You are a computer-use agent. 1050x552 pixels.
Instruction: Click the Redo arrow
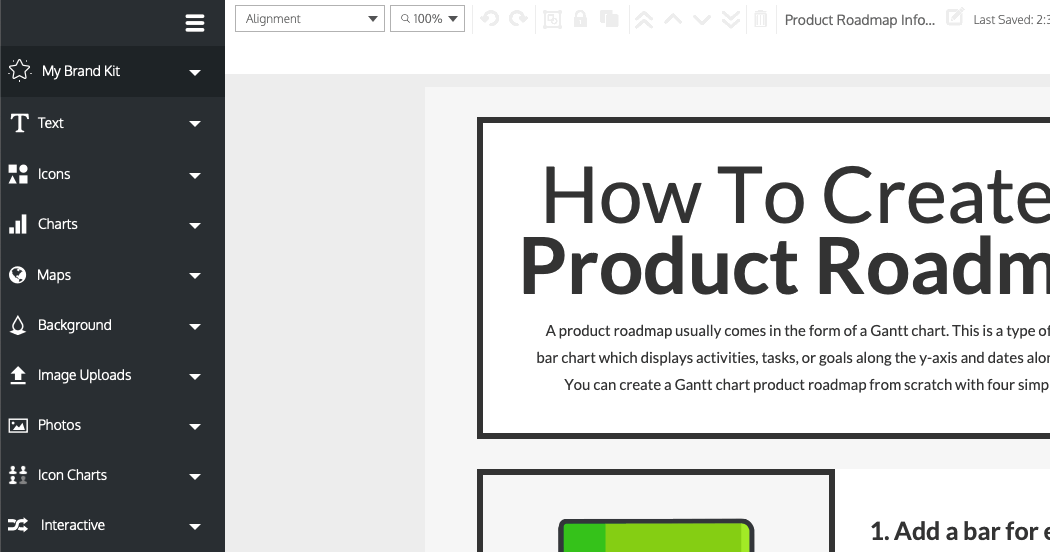pyautogui.click(x=518, y=19)
